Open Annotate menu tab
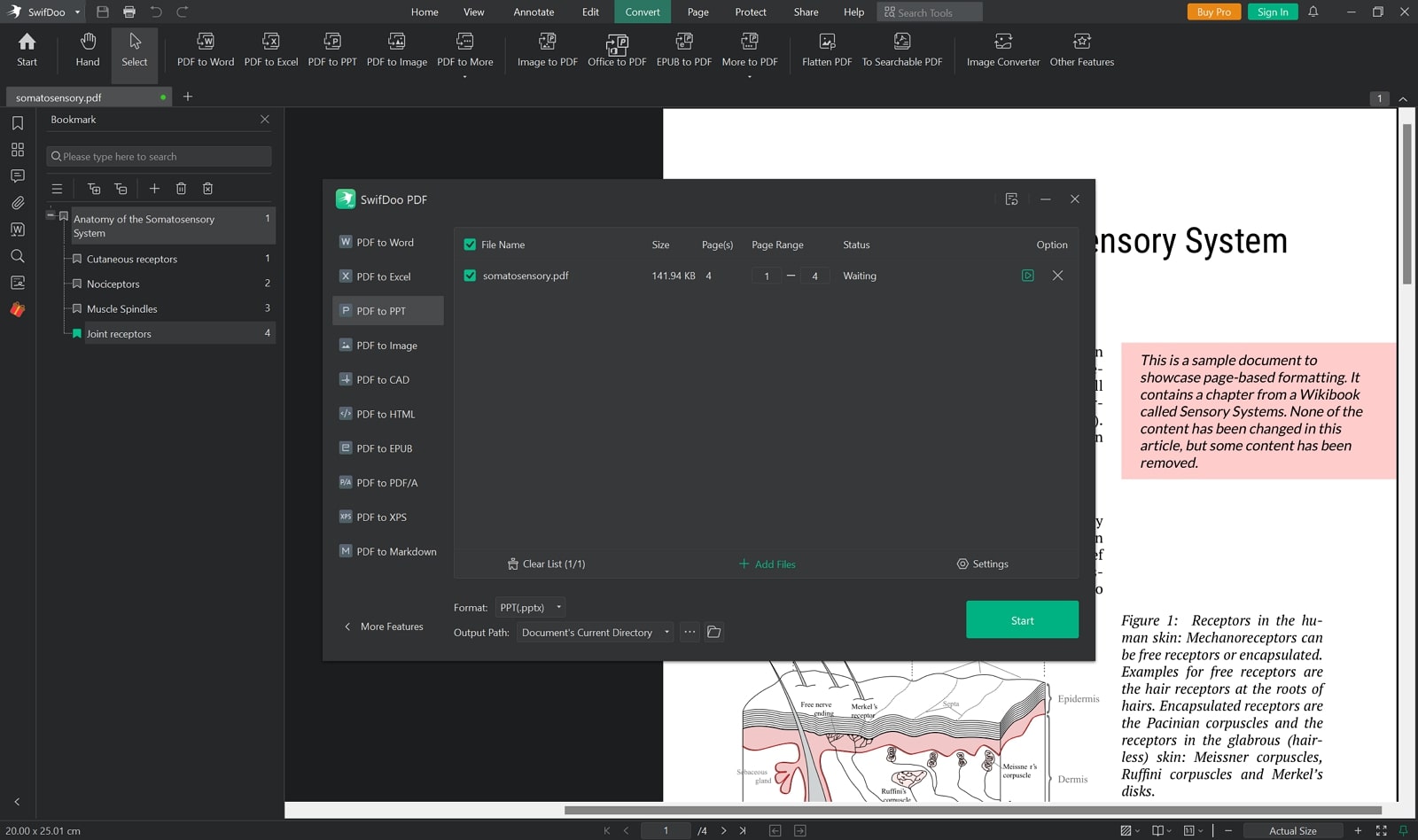 coord(534,12)
